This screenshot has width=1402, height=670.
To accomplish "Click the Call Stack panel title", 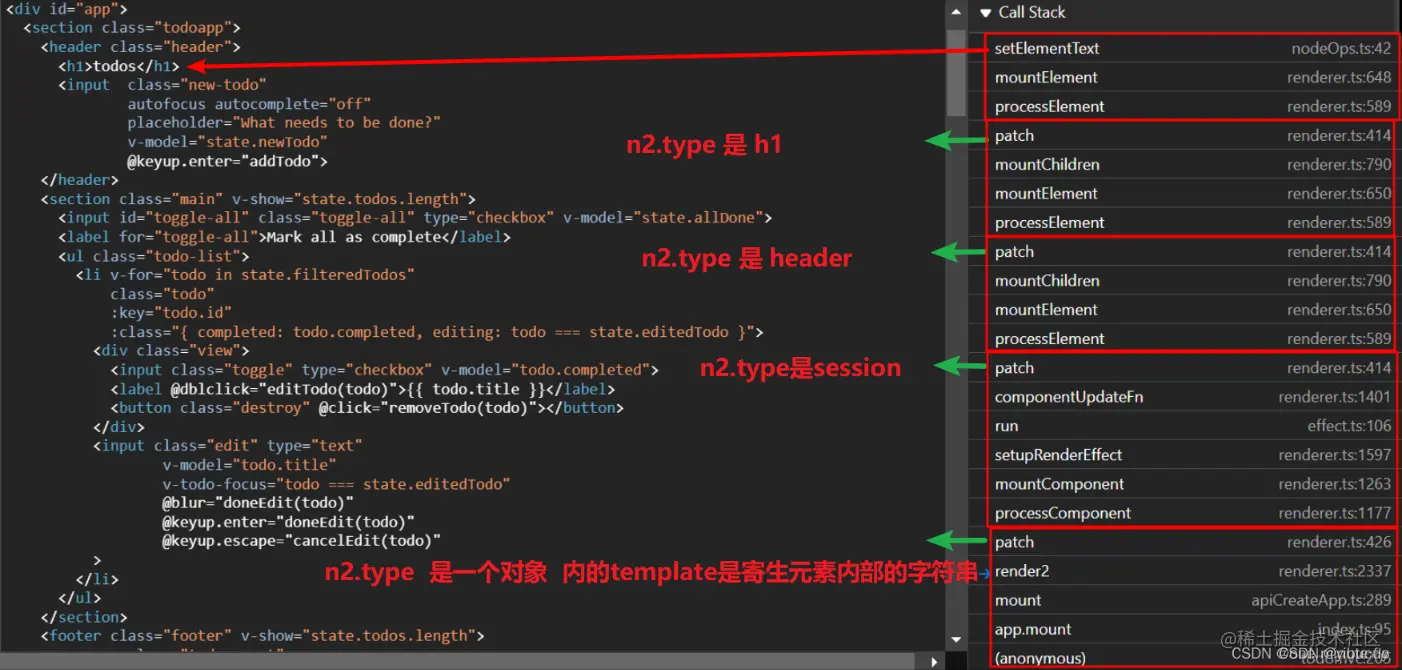I will (x=1032, y=13).
